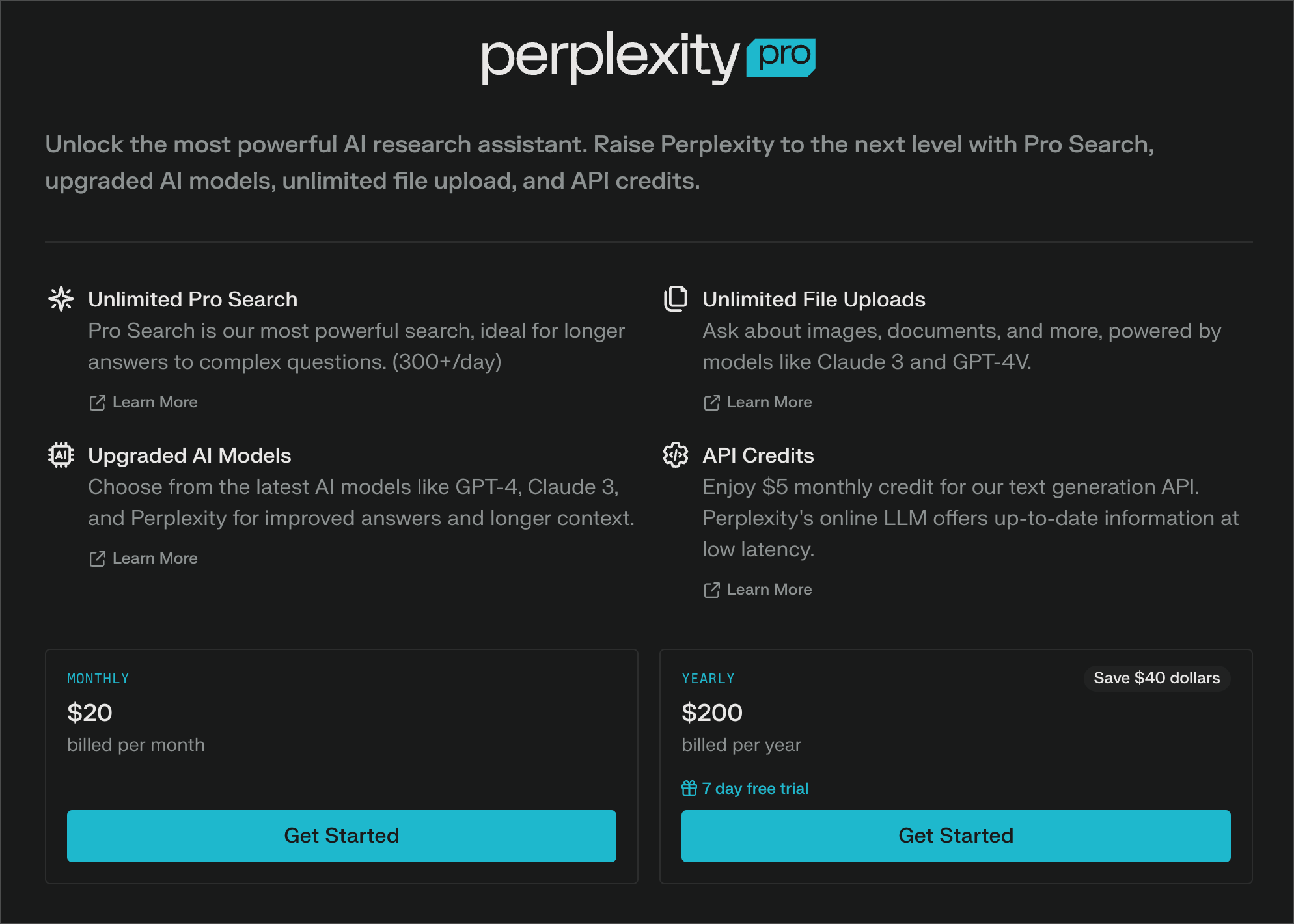1294x924 pixels.
Task: Click external-link icon under Unlimited File Uploads
Action: (711, 403)
